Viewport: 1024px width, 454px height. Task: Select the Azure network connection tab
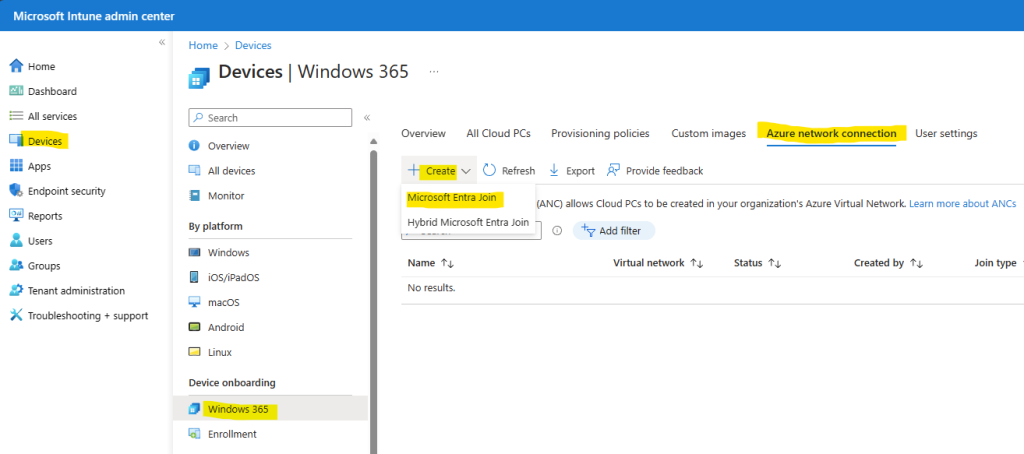831,133
